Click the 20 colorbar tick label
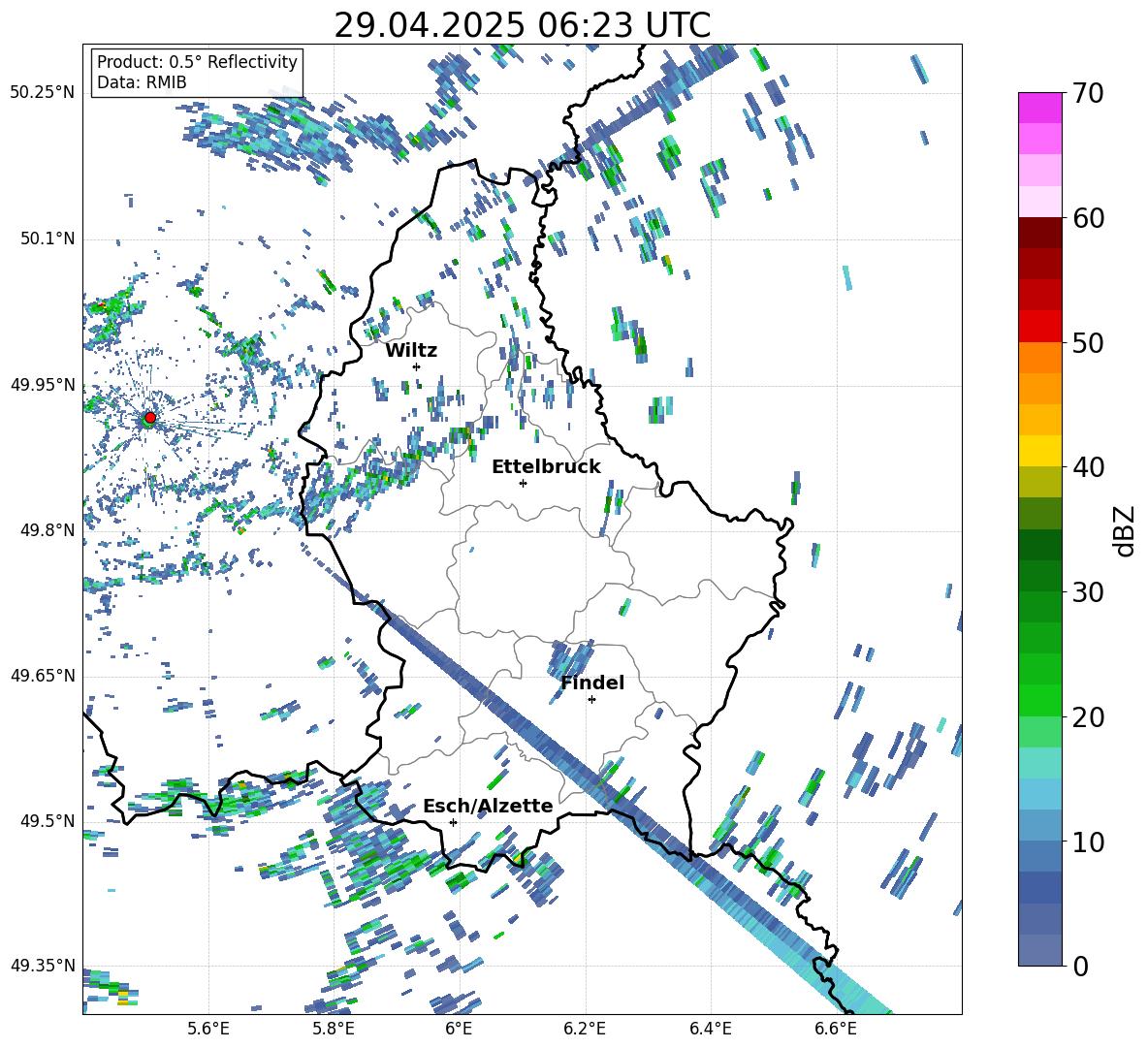Image resolution: width=1148 pixels, height=1048 pixels. coord(1088,717)
